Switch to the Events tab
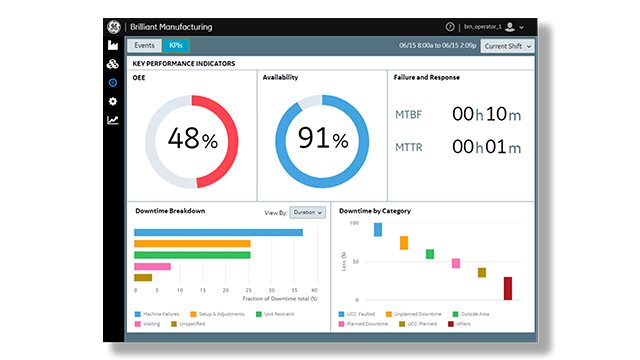This screenshot has width=640, height=360. coord(144,45)
